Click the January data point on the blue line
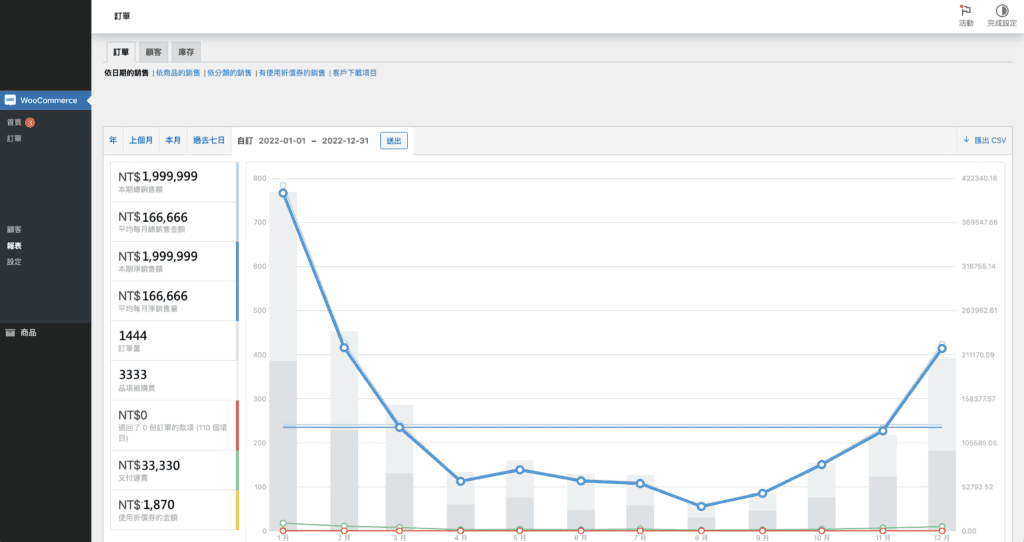Screen dimensions: 1024x542 283,193
